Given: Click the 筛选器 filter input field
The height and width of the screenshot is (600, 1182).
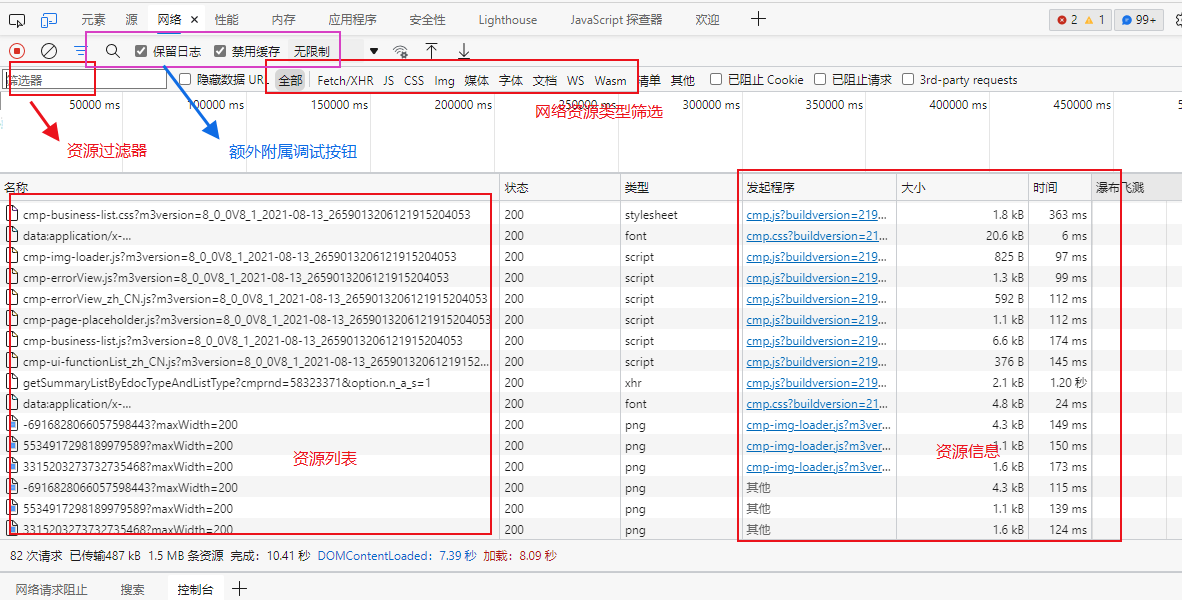Looking at the screenshot, I should click(86, 80).
